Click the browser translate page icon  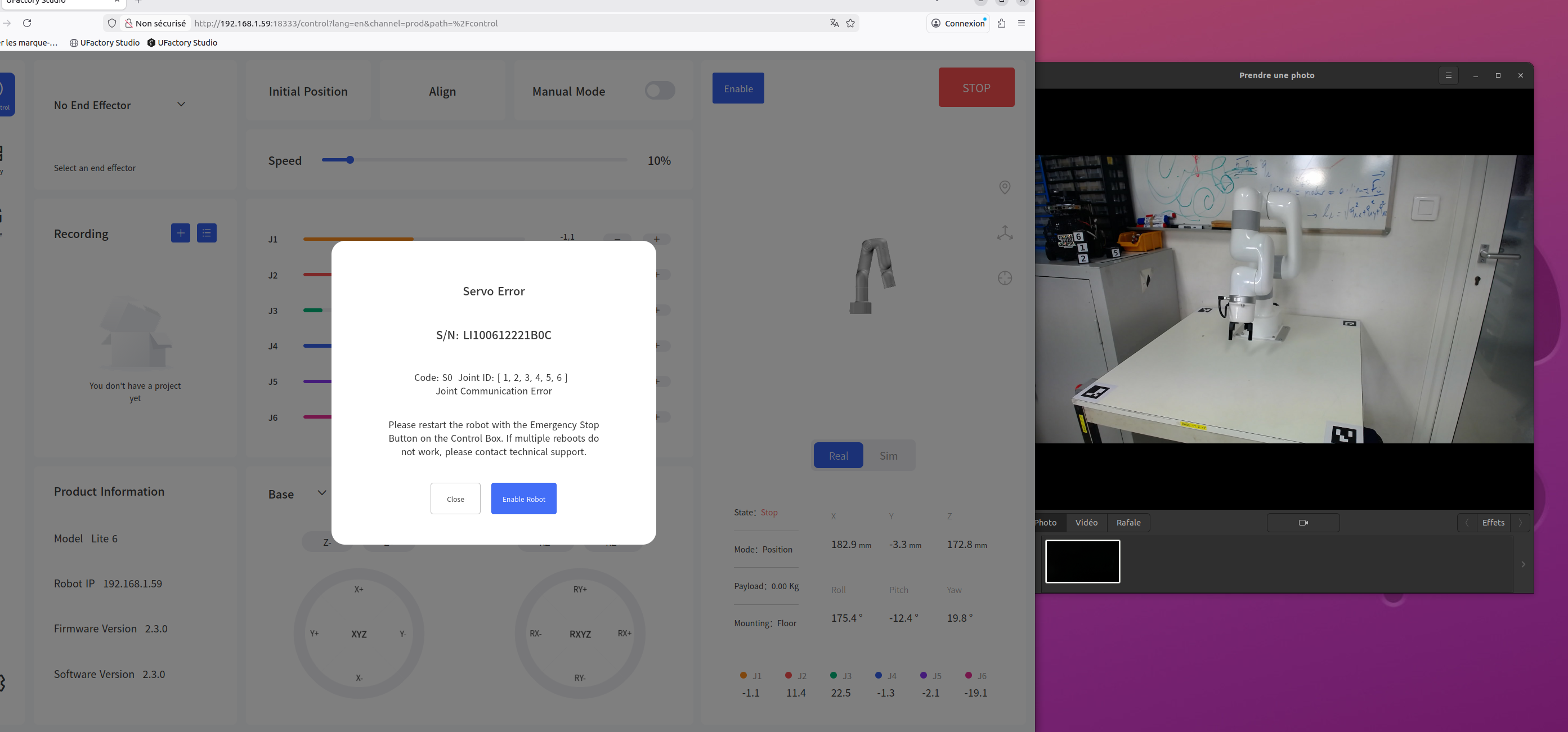pos(834,23)
